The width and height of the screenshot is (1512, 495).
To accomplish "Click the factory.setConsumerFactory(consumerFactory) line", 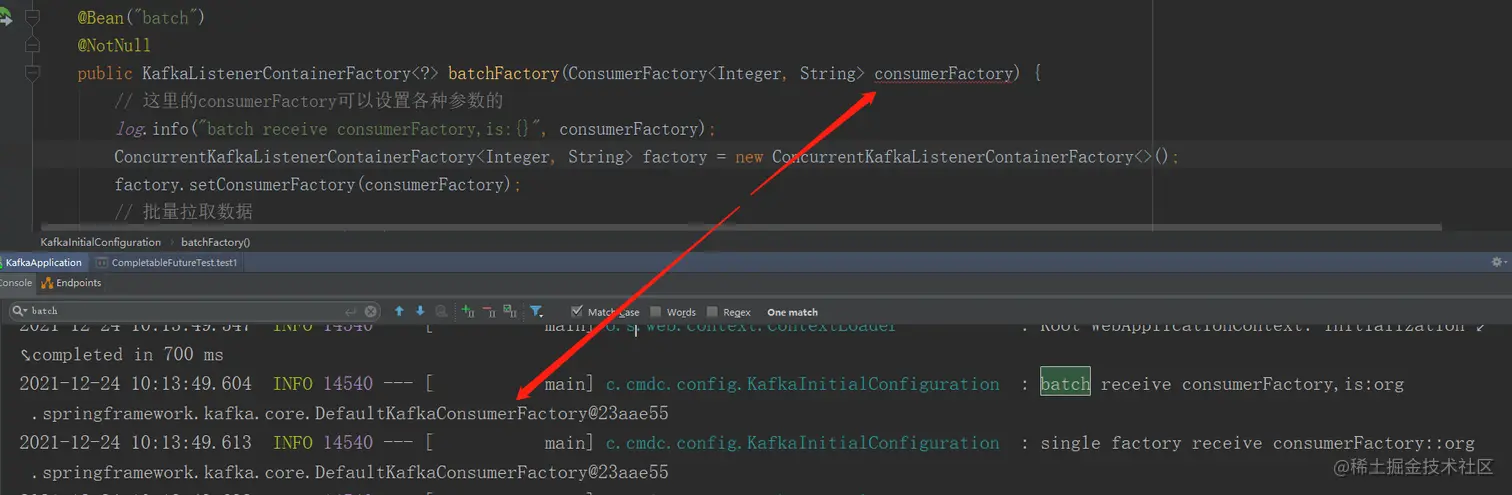I will coord(318,185).
